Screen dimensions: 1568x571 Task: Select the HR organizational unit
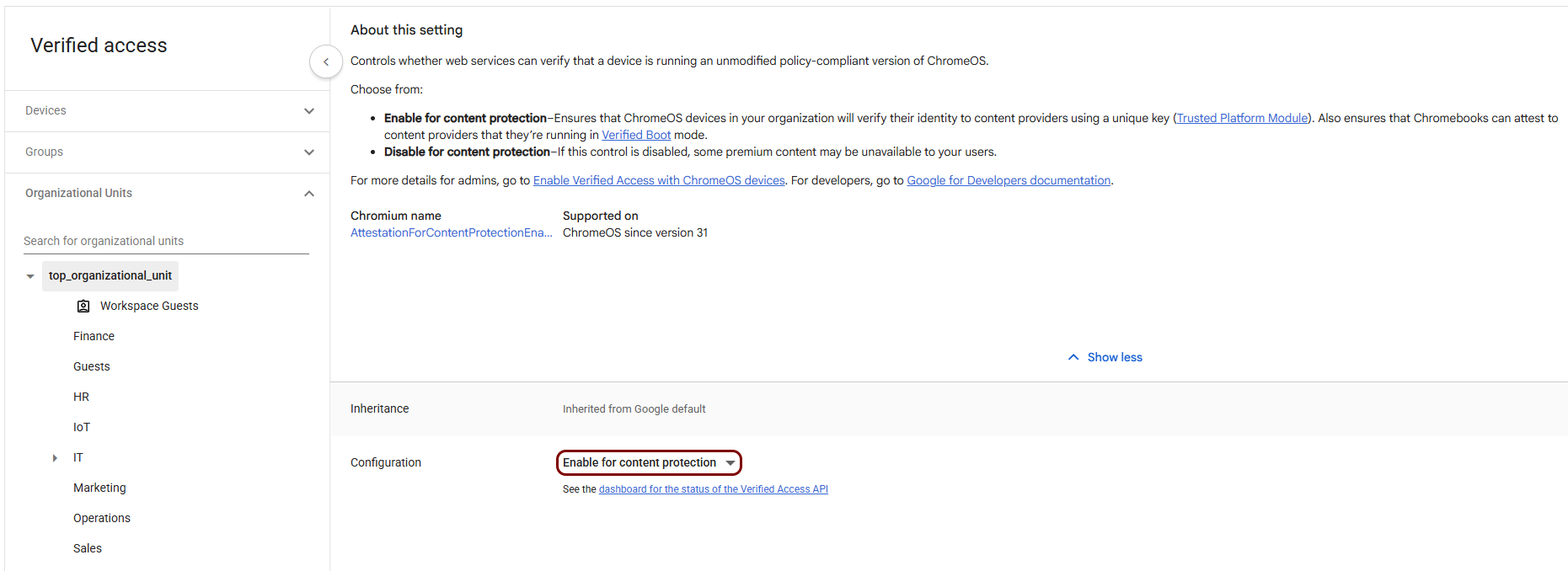[81, 397]
